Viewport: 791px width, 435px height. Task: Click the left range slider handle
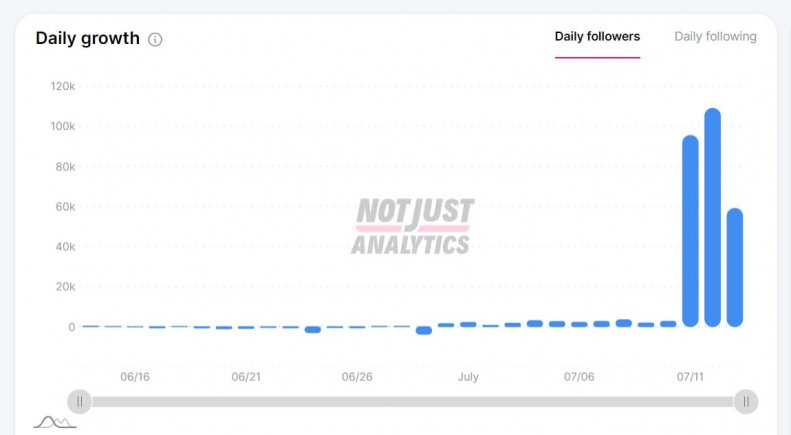(x=79, y=402)
